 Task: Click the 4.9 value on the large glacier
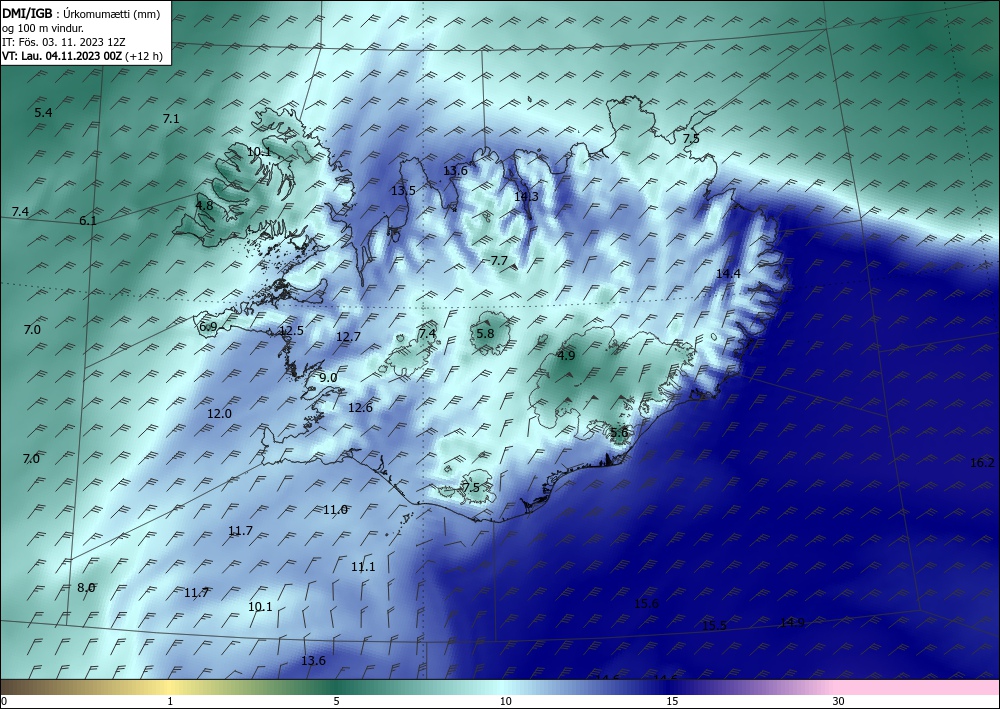tap(566, 356)
